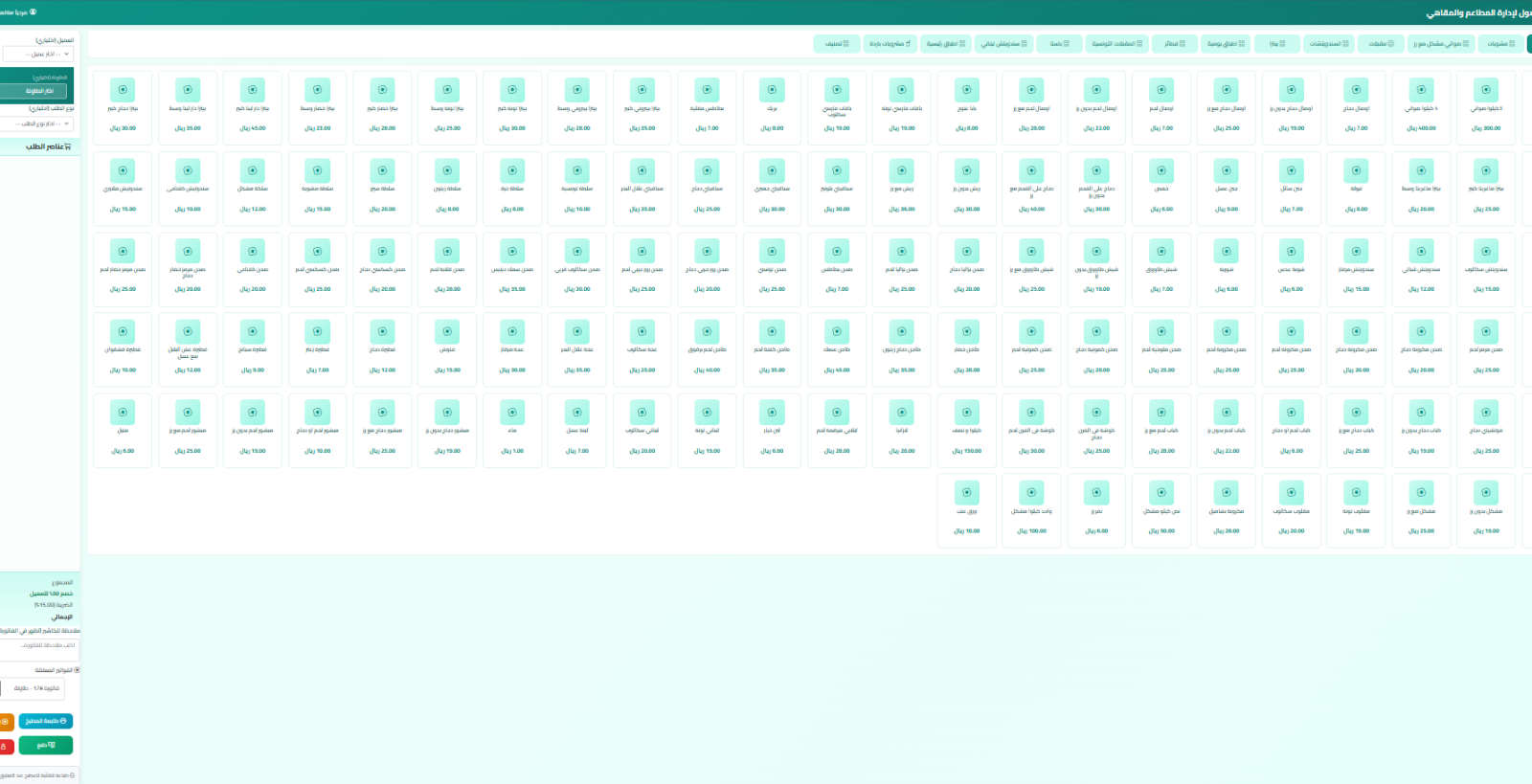This screenshot has height=784, width=1532.
Task: Open pending invoice فاتورة #17
Action: coord(36,688)
